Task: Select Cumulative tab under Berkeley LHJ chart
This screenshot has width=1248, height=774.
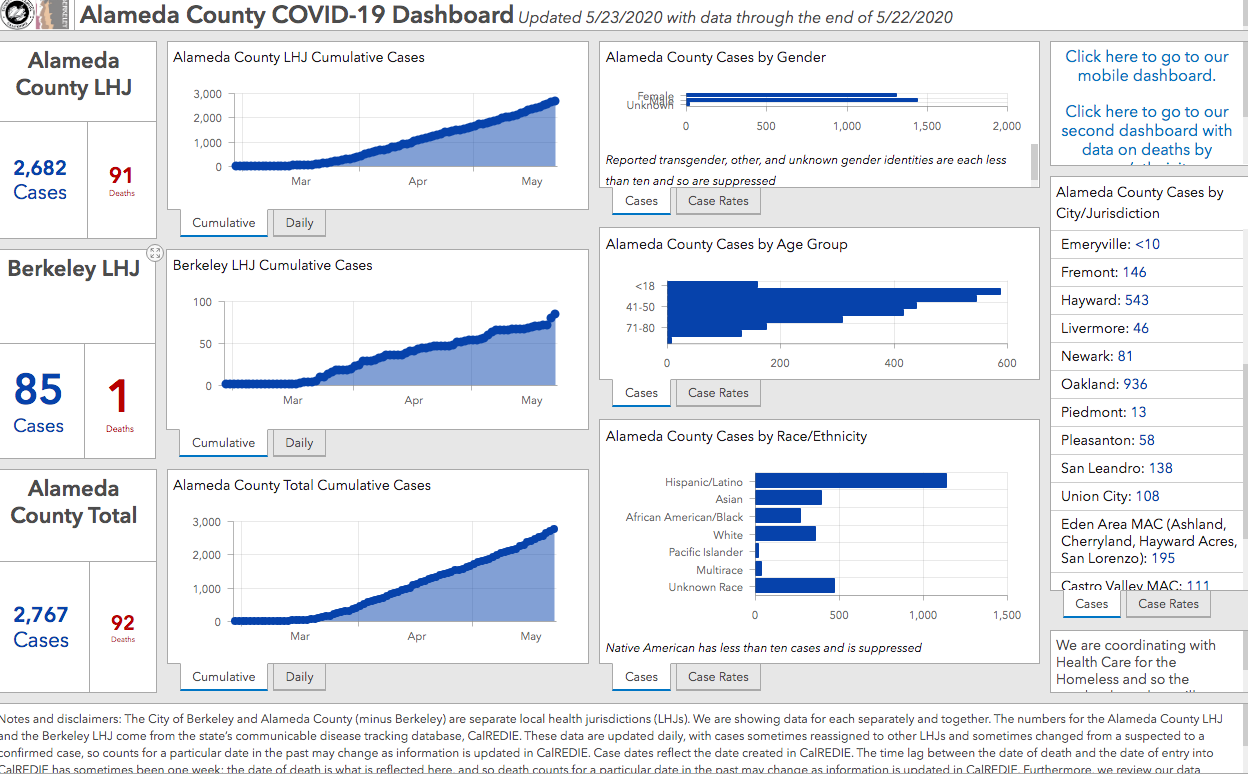Action: click(x=223, y=443)
